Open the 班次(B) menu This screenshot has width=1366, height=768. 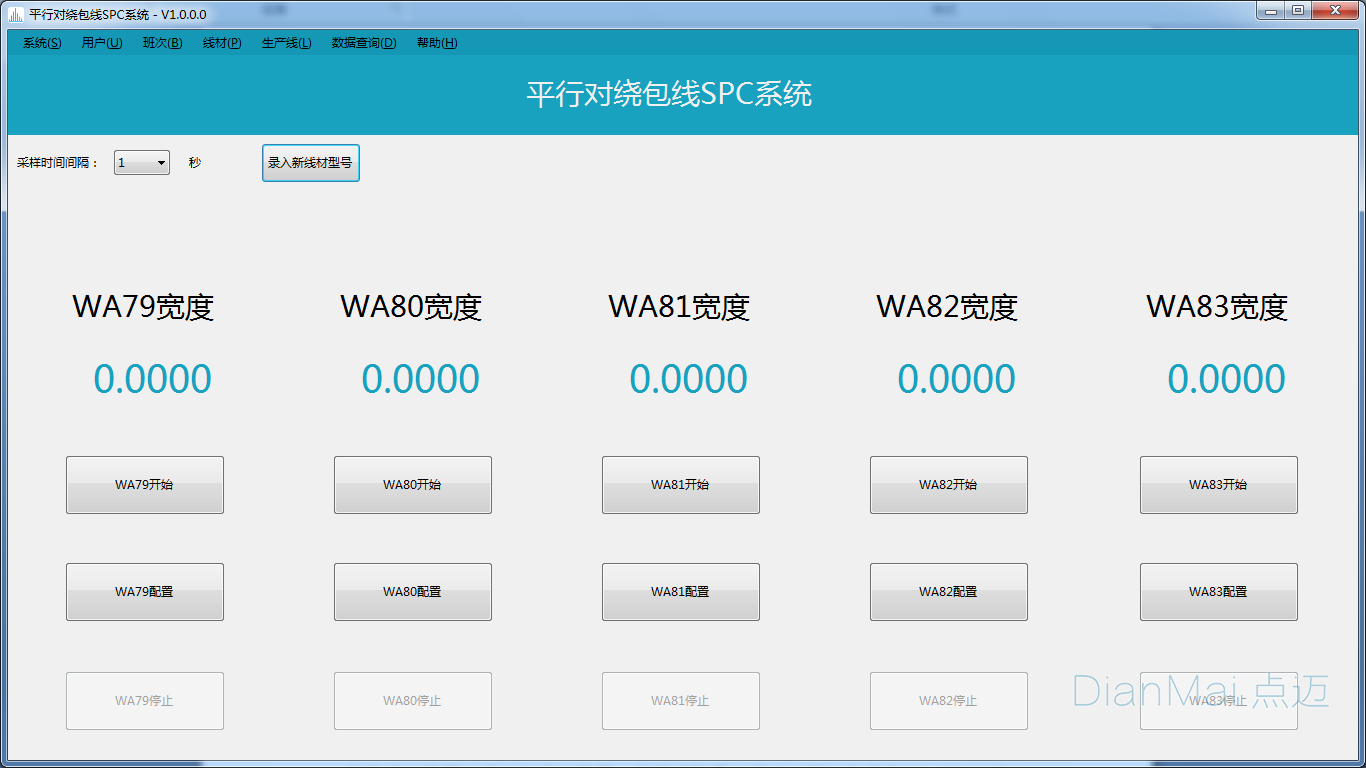162,43
